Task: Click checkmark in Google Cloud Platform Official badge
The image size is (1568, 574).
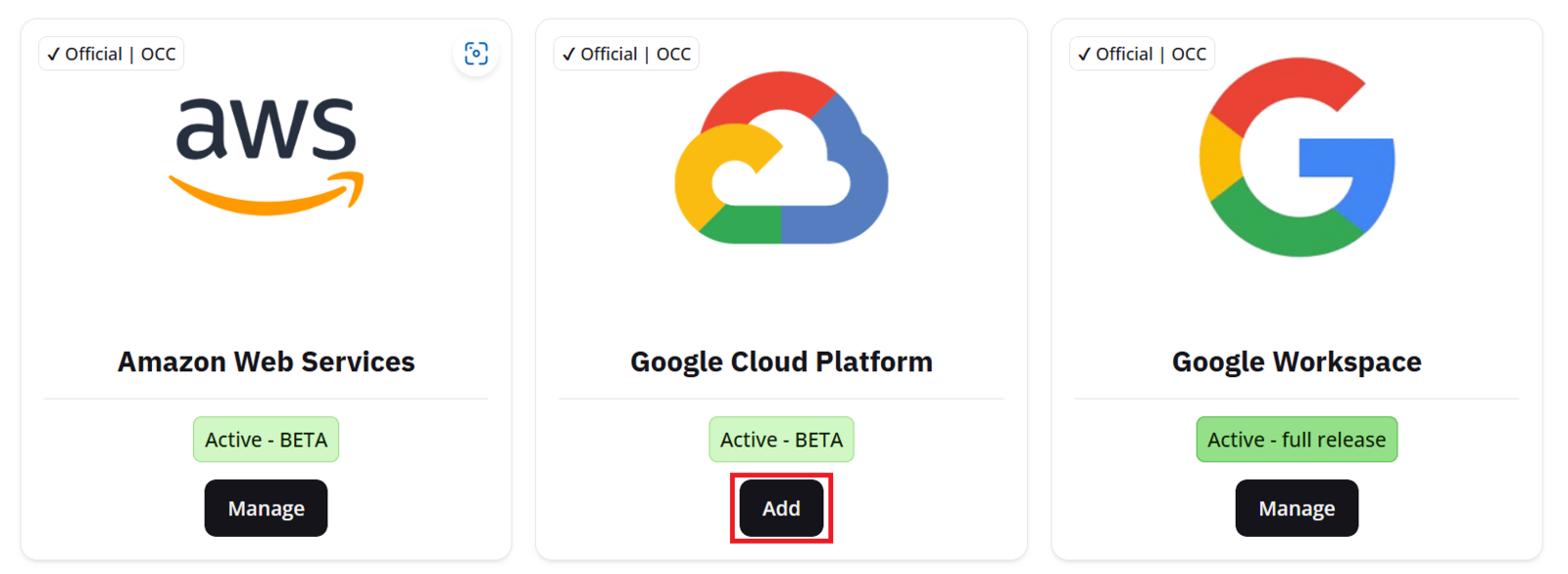Action: pos(569,55)
